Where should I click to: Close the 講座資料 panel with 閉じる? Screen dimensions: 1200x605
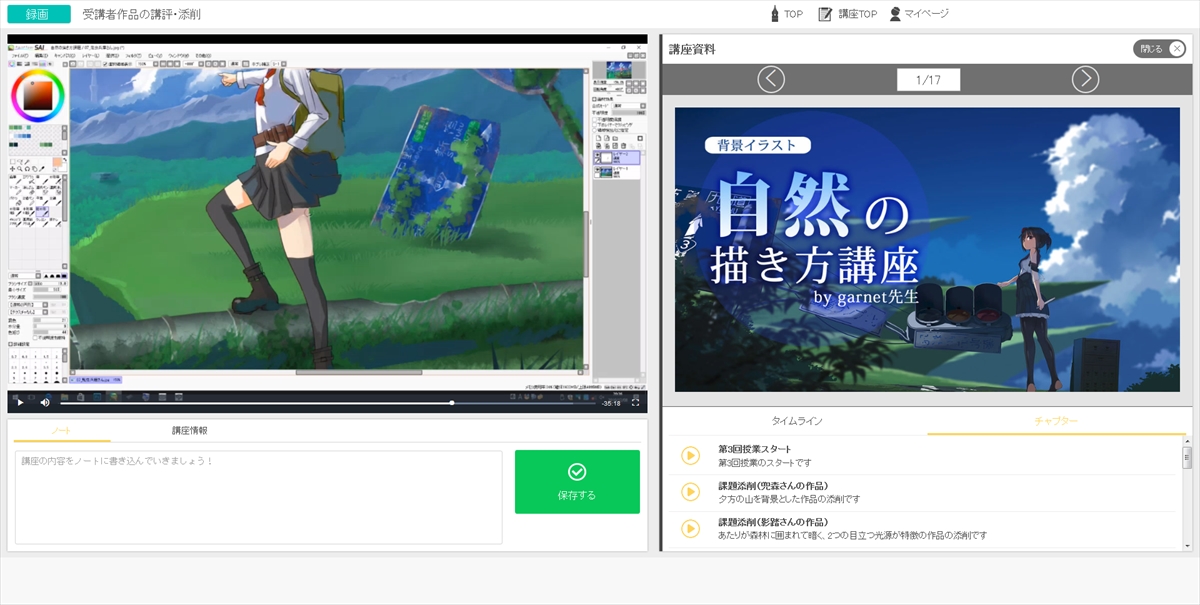1160,48
